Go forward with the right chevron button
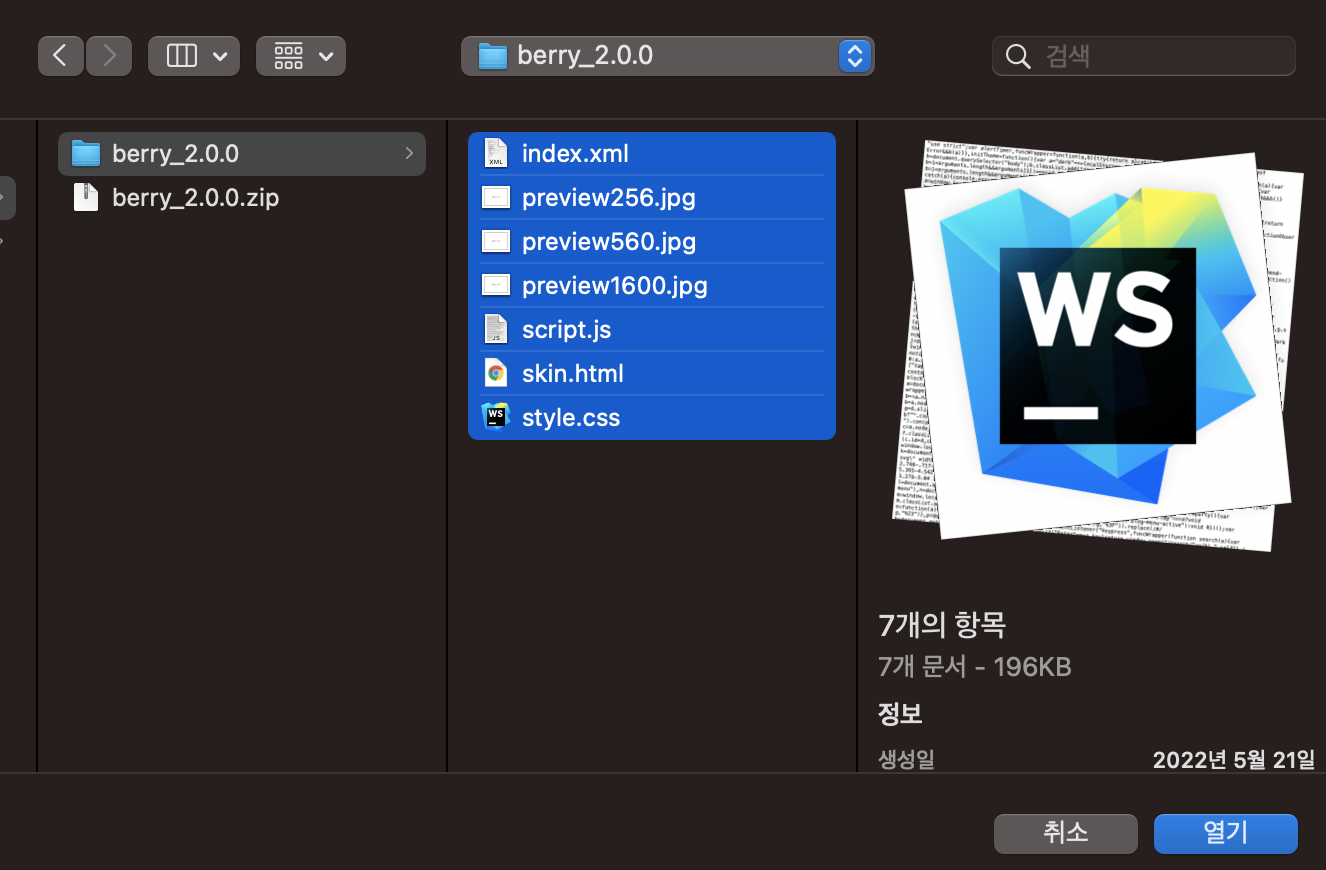Image resolution: width=1326 pixels, height=870 pixels. click(109, 56)
